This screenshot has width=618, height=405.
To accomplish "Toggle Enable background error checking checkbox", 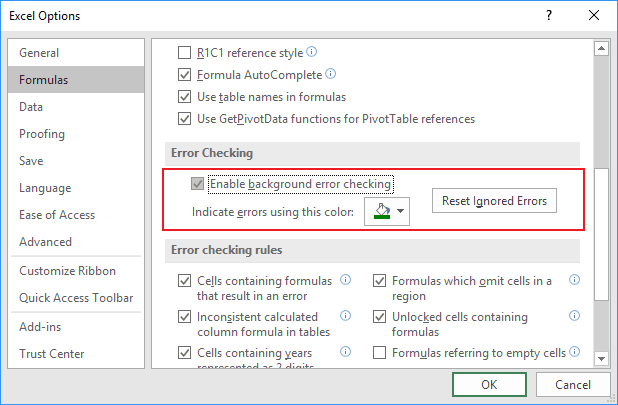I will click(198, 184).
